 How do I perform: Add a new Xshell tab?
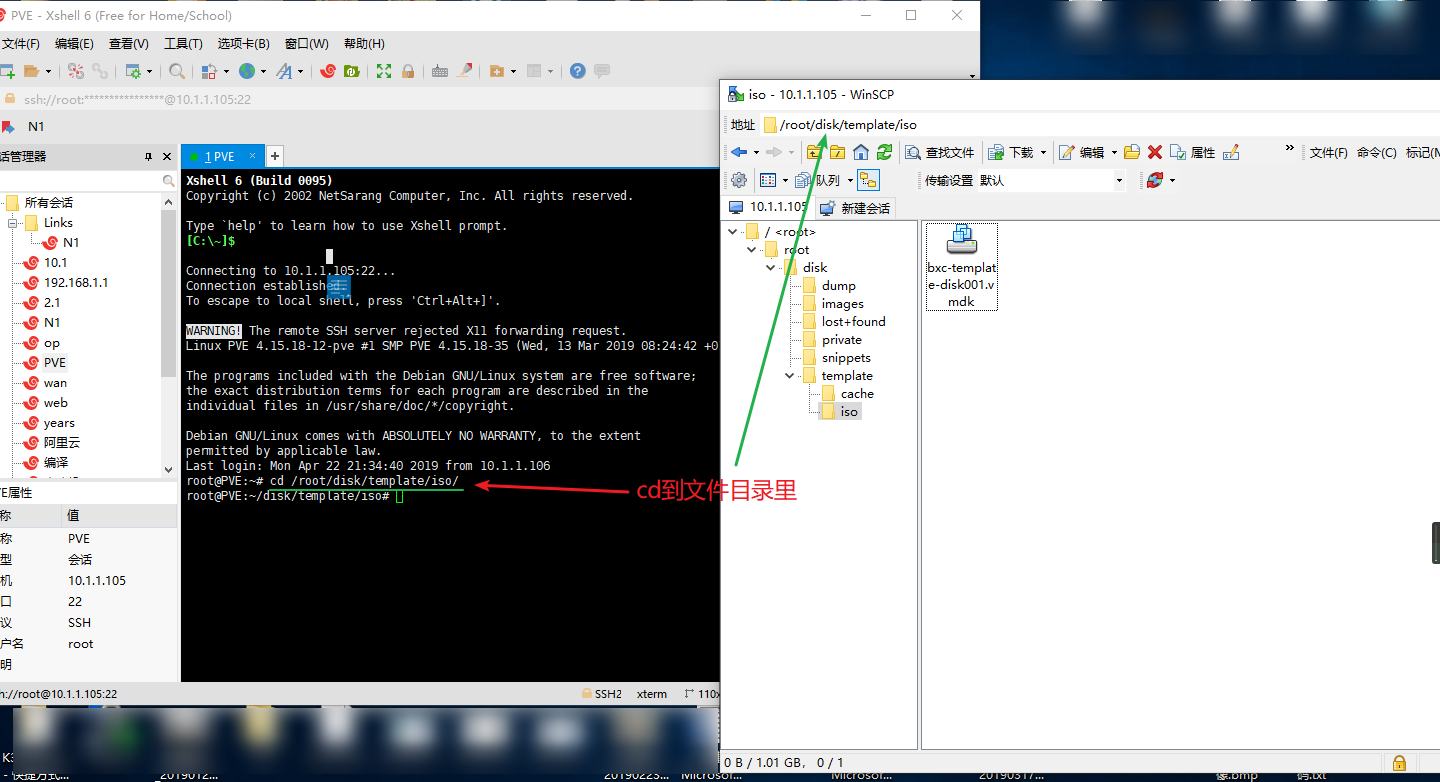(x=274, y=156)
